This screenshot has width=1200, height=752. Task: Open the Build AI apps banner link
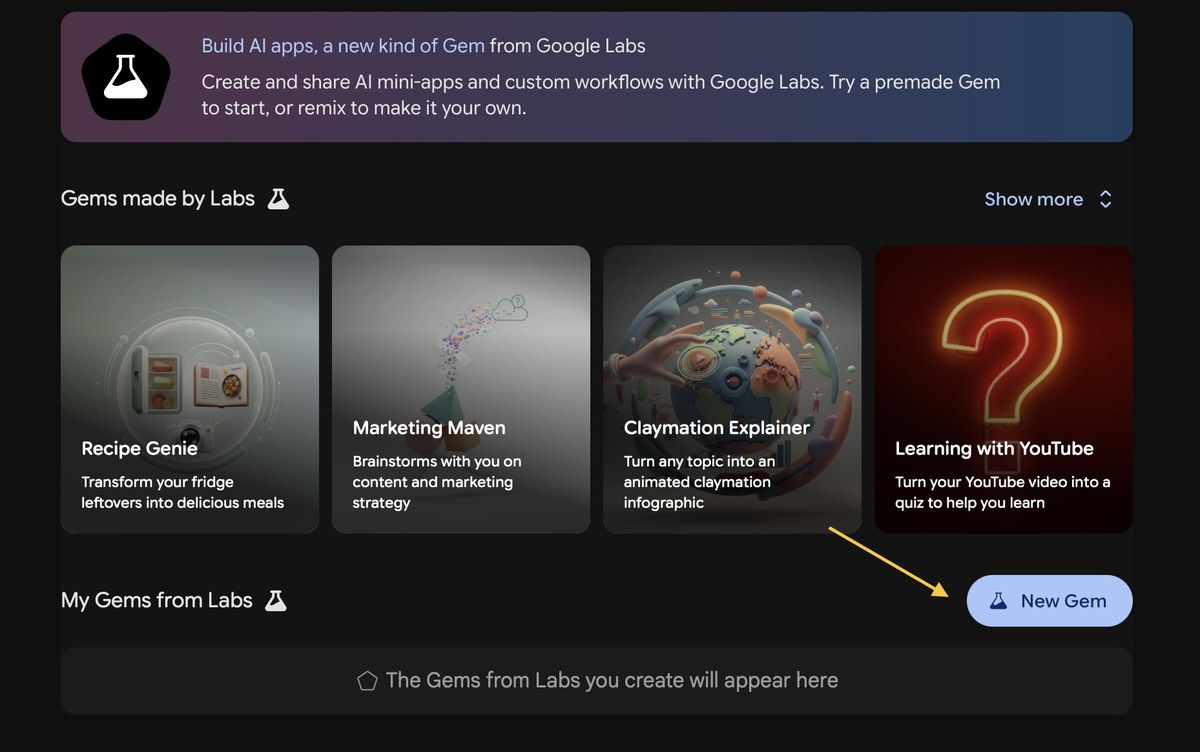tap(343, 45)
